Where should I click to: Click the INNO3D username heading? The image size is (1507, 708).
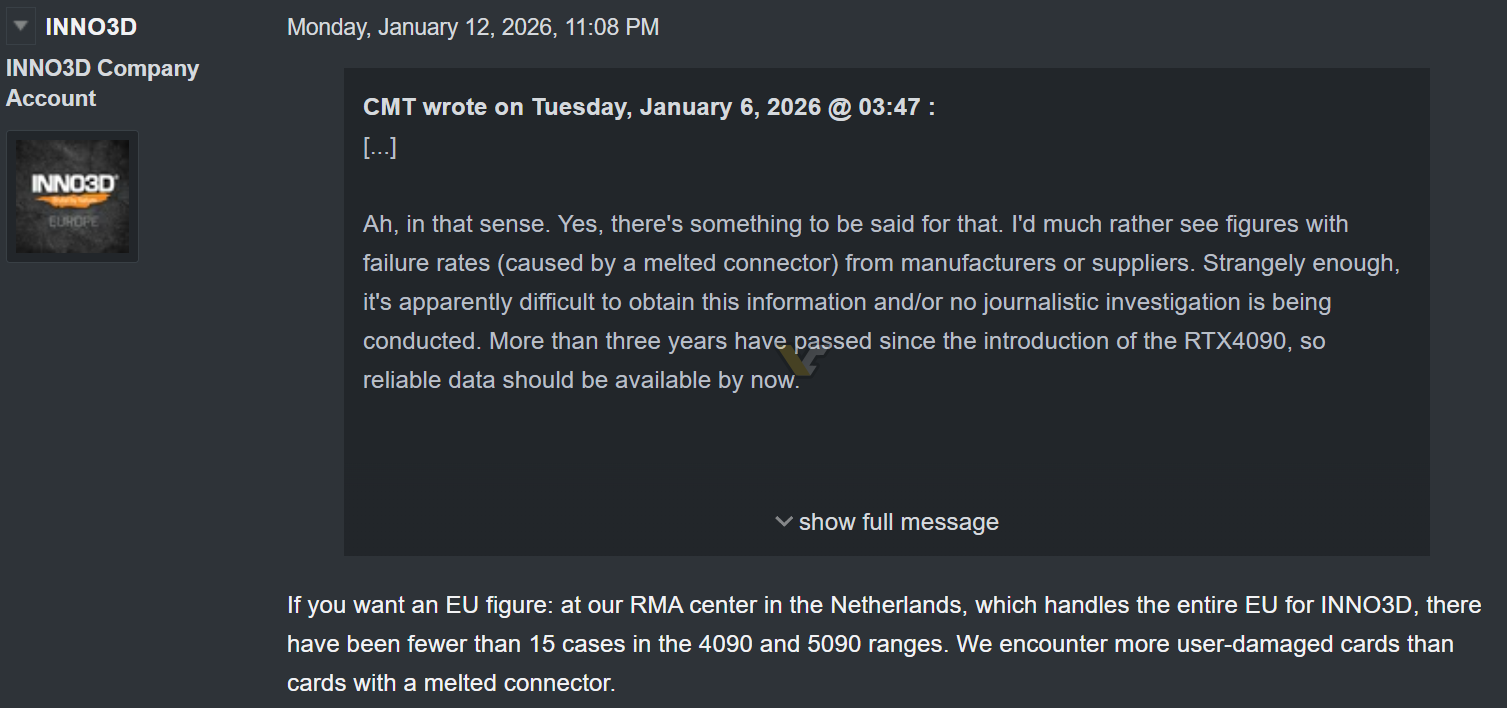pyautogui.click(x=91, y=27)
